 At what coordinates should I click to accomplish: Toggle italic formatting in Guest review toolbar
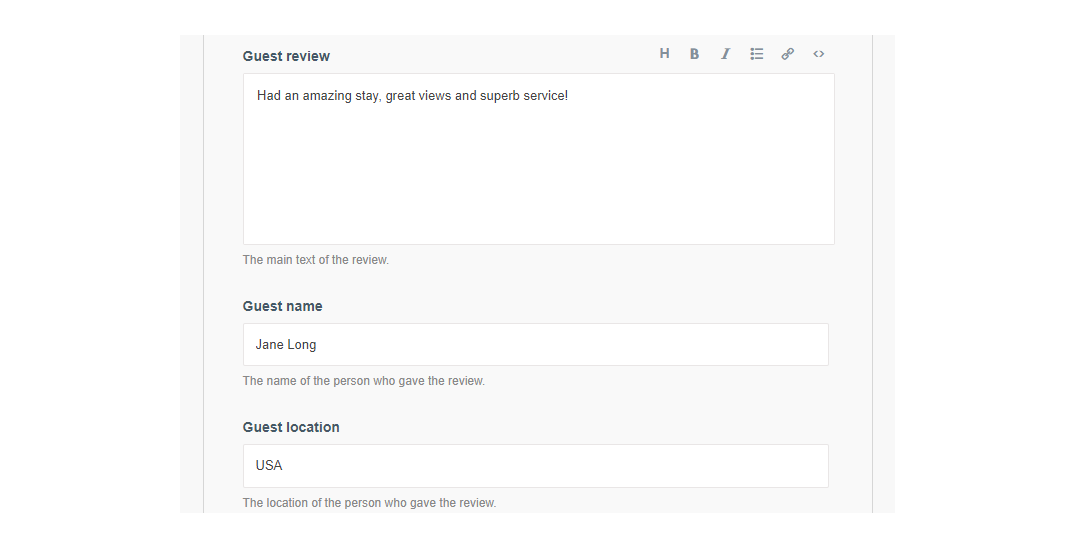(725, 54)
